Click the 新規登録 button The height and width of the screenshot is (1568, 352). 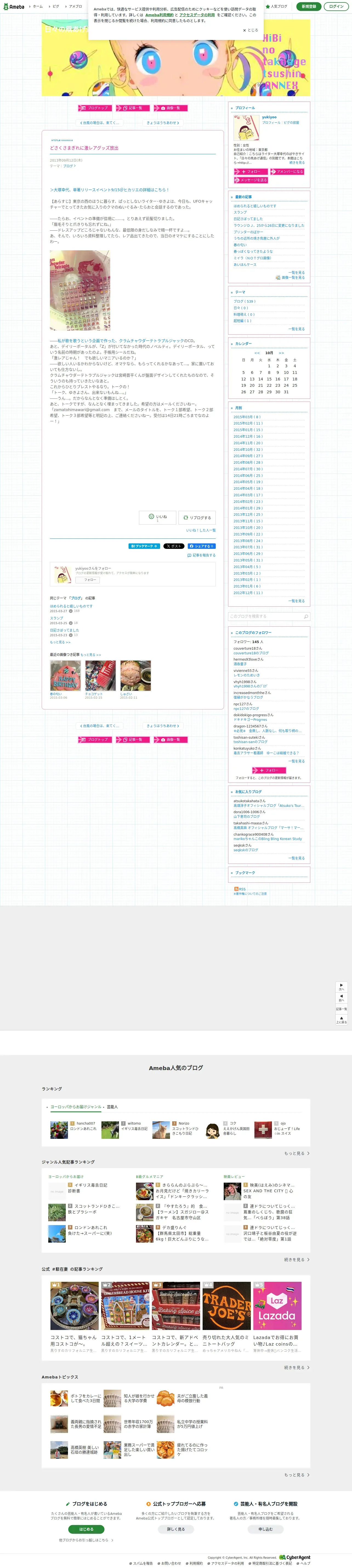tap(309, 6)
